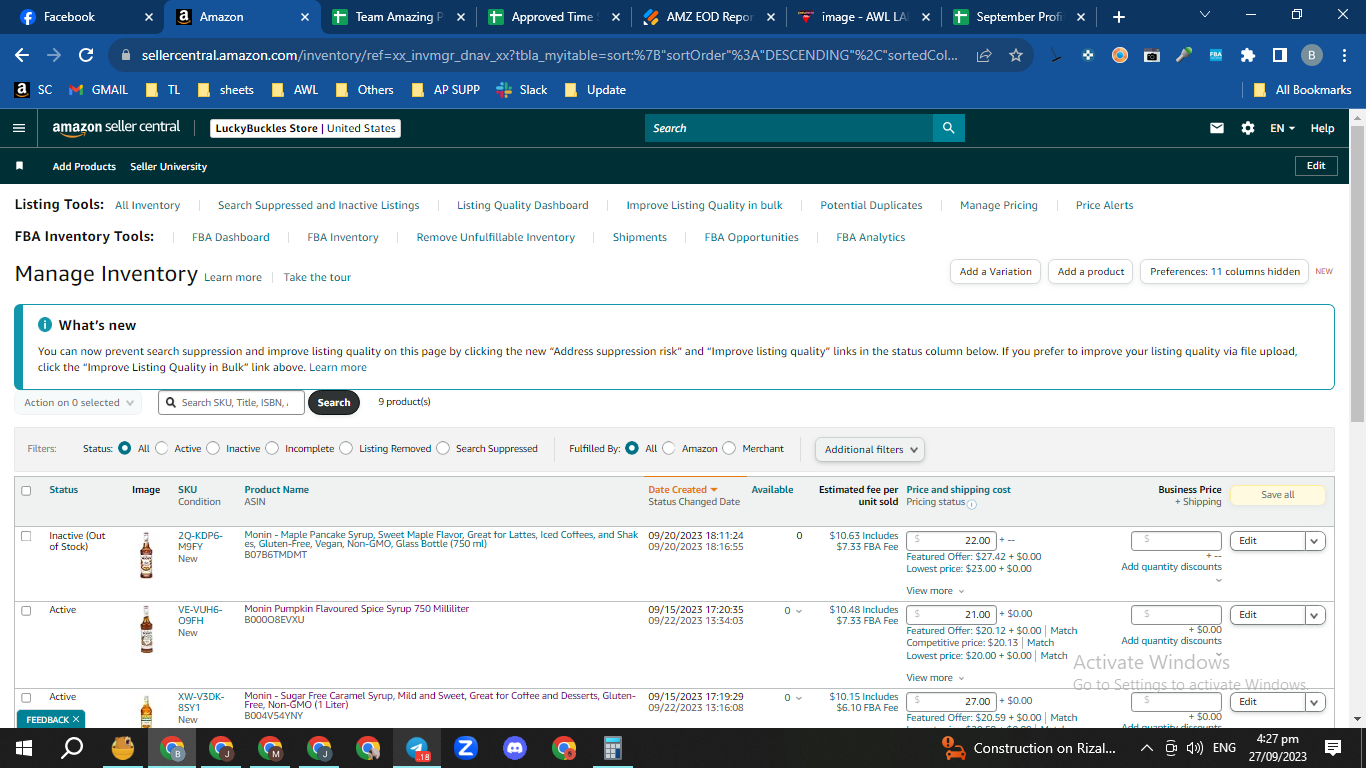Open the Chrome three-dot menu
Screen dimensions: 1366x768
click(x=1344, y=56)
